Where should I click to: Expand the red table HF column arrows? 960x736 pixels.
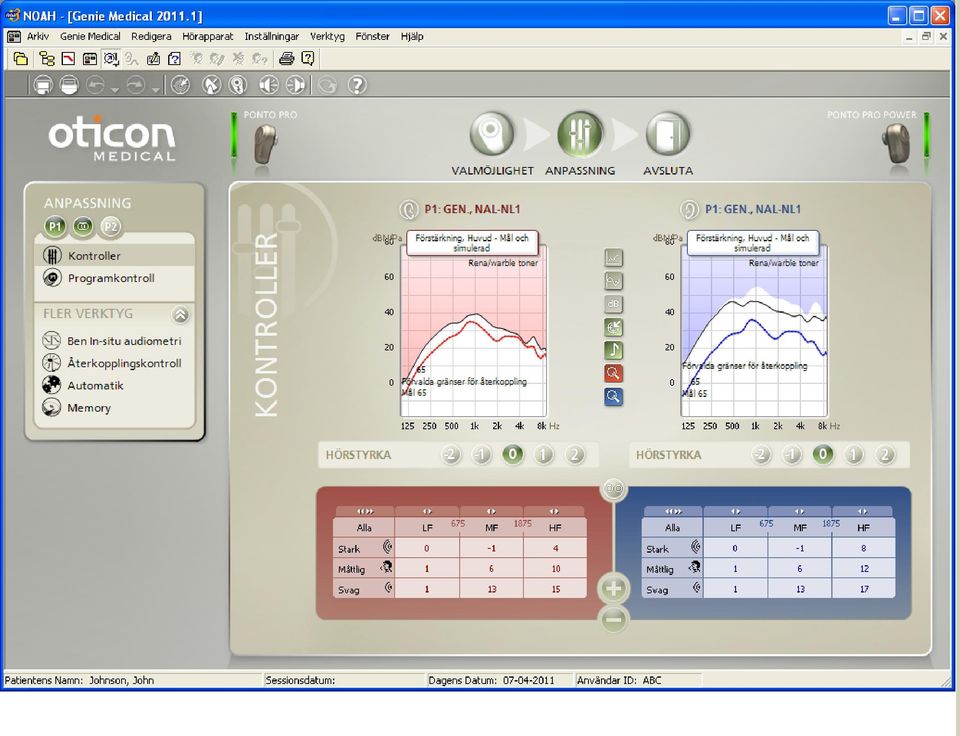[x=555, y=511]
